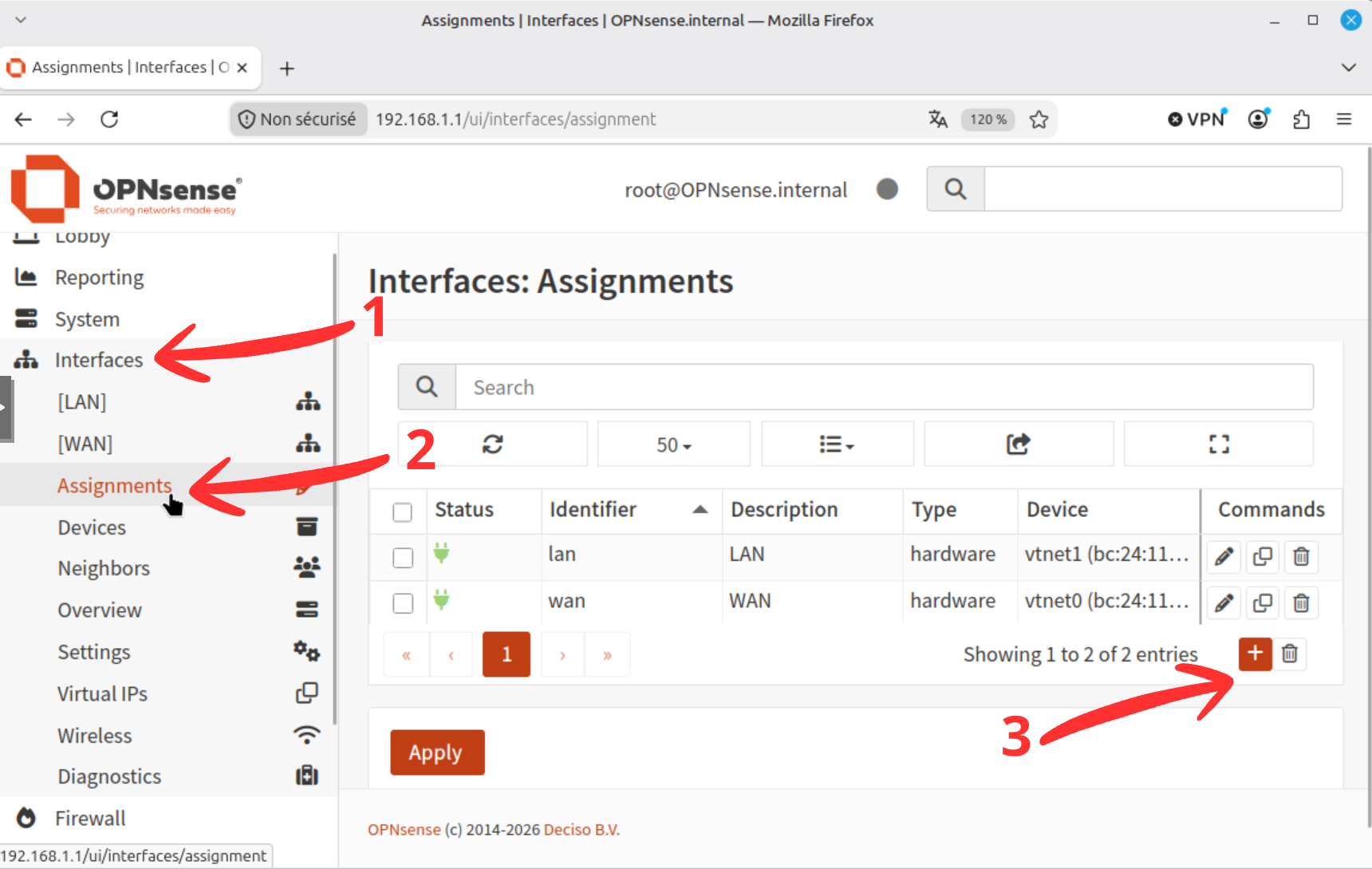The height and width of the screenshot is (869, 1372).
Task: Go to previous page arrow
Action: 451,654
